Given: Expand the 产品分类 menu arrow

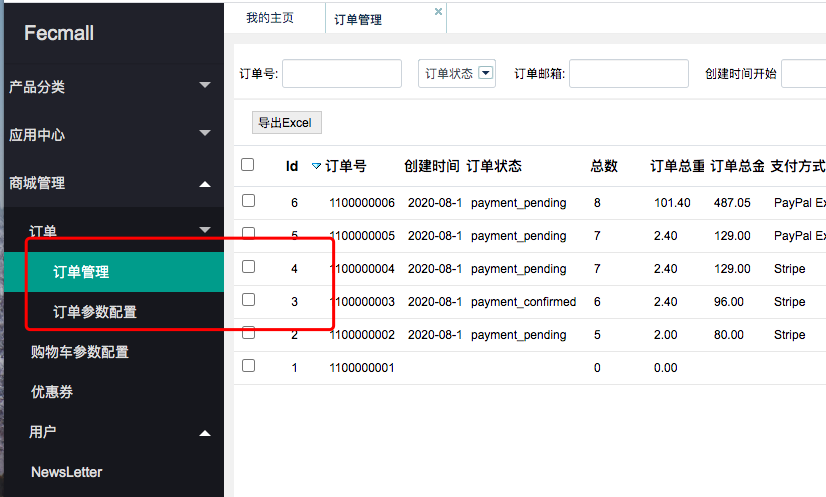Looking at the screenshot, I should [x=205, y=85].
